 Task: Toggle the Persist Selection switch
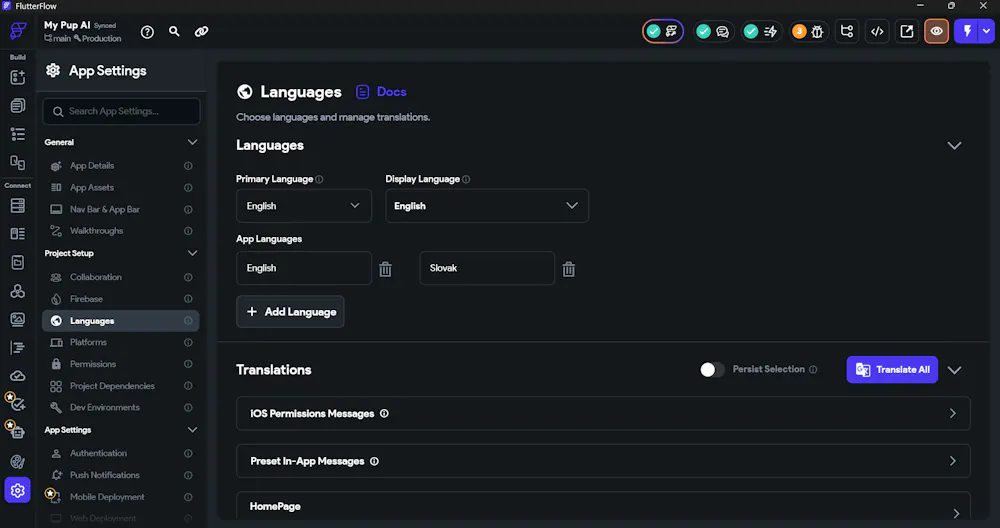point(712,370)
